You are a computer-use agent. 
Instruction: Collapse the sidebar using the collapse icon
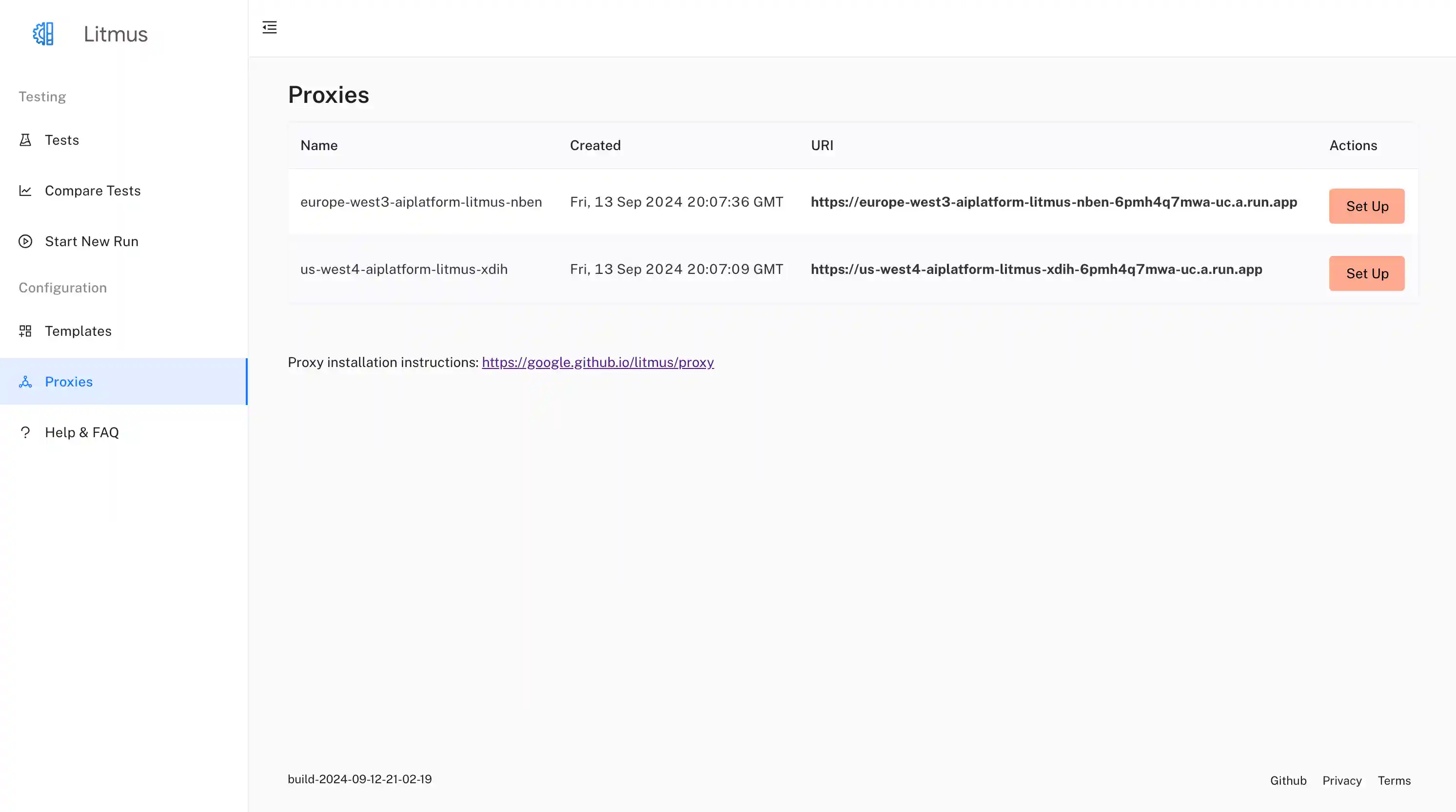click(270, 27)
